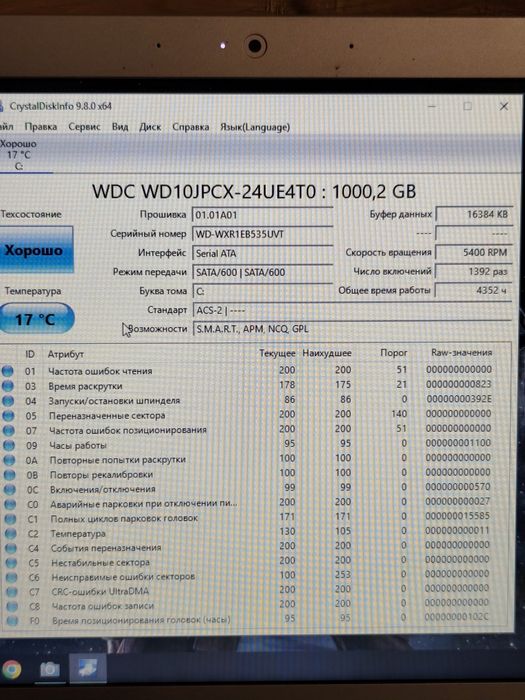The image size is (525, 700).
Task: Open the Справка menu
Action: coord(191,127)
